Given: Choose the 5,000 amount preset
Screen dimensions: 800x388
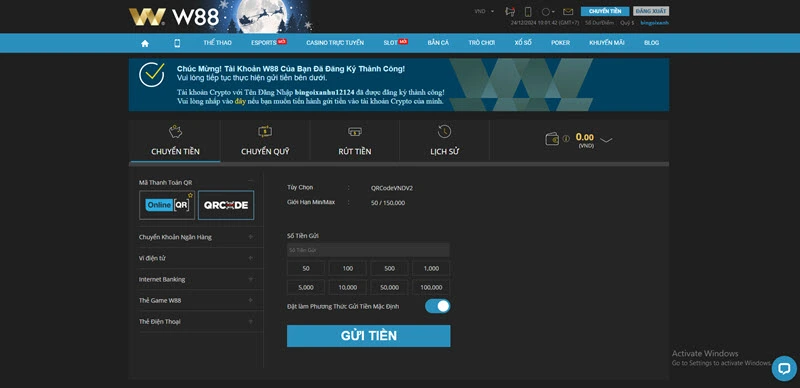Looking at the screenshot, I should 306,287.
